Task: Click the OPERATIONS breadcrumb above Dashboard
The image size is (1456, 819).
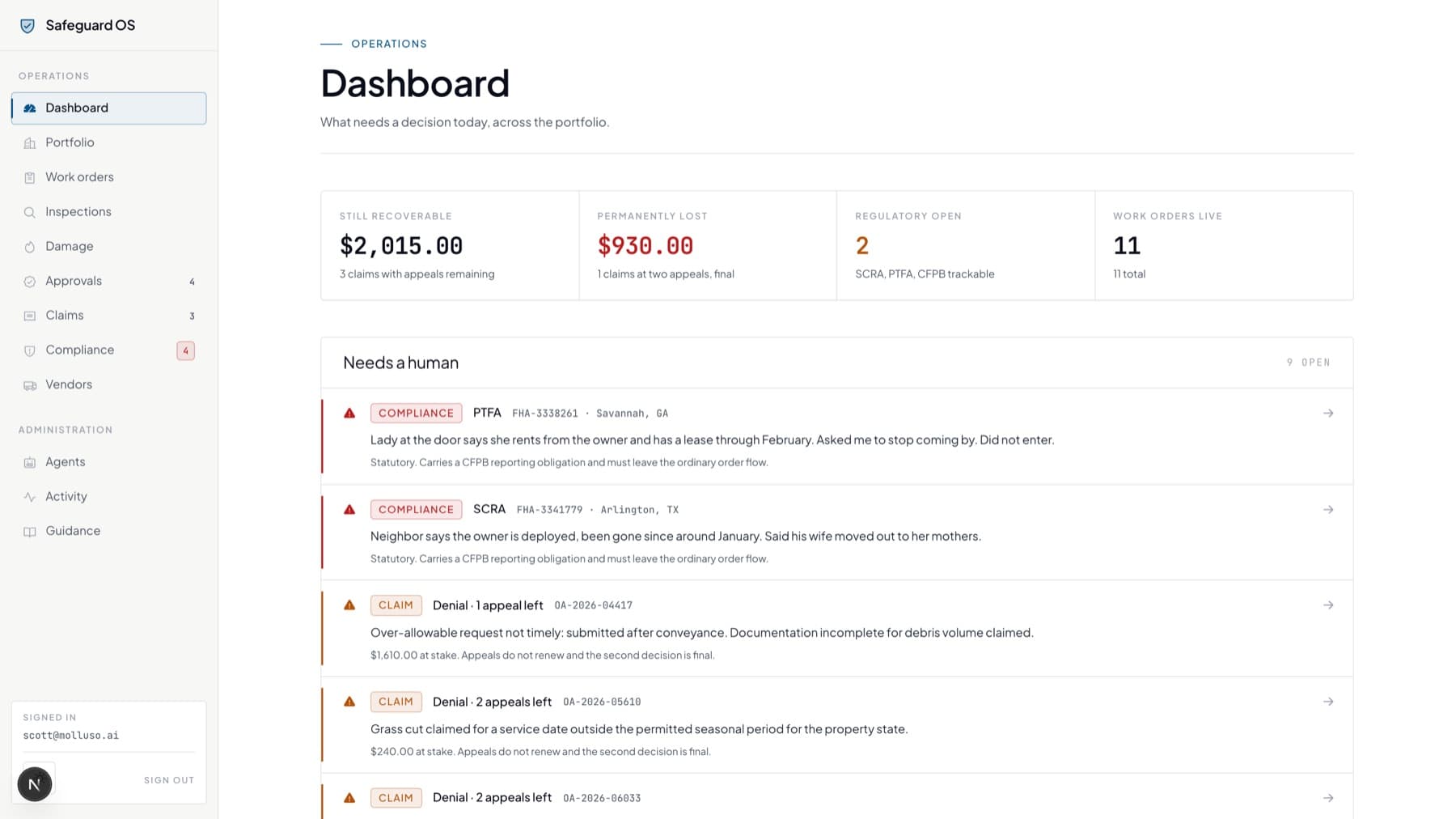Action: [389, 44]
